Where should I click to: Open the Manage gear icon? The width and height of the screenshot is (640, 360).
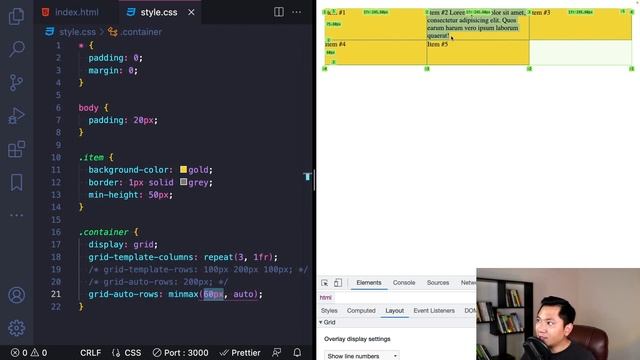pyautogui.click(x=16, y=328)
